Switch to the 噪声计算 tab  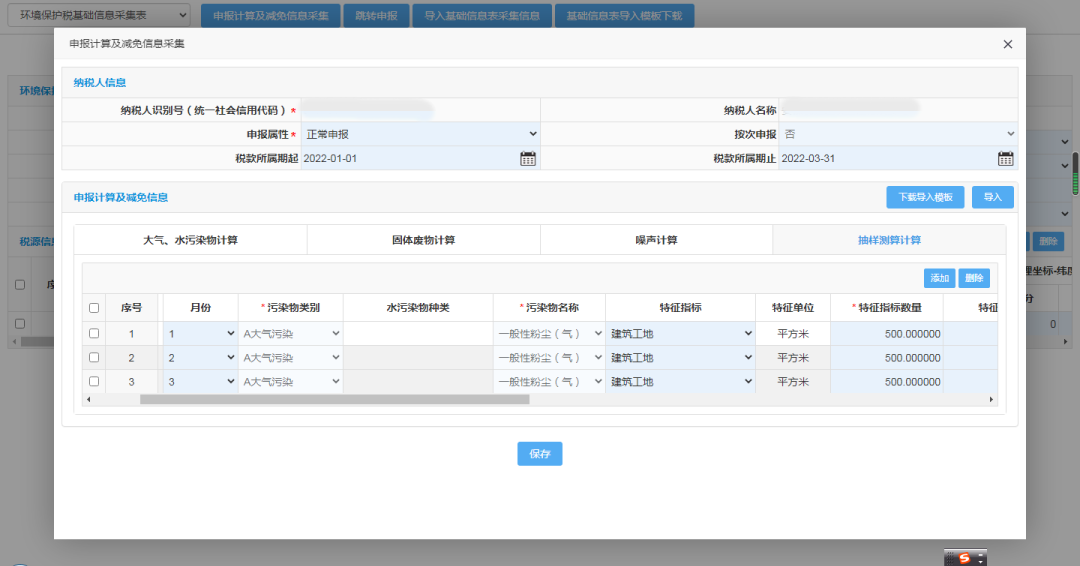(x=656, y=240)
